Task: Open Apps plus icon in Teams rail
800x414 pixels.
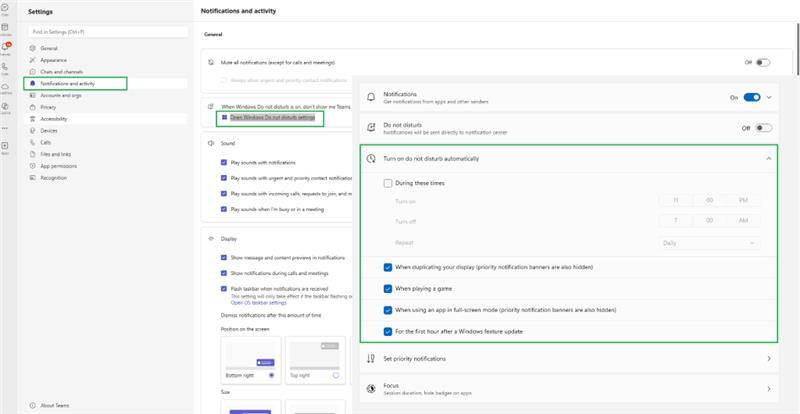Action: point(5,146)
